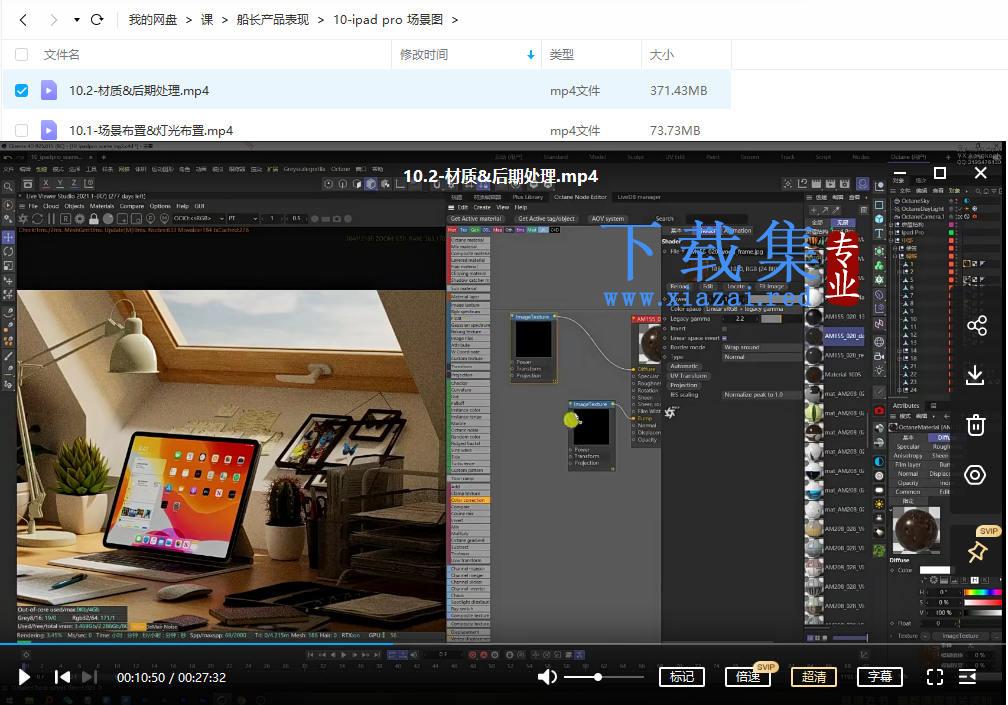1008x705 pixels.
Task: Sort files by the 大小 column
Action: [x=662, y=55]
